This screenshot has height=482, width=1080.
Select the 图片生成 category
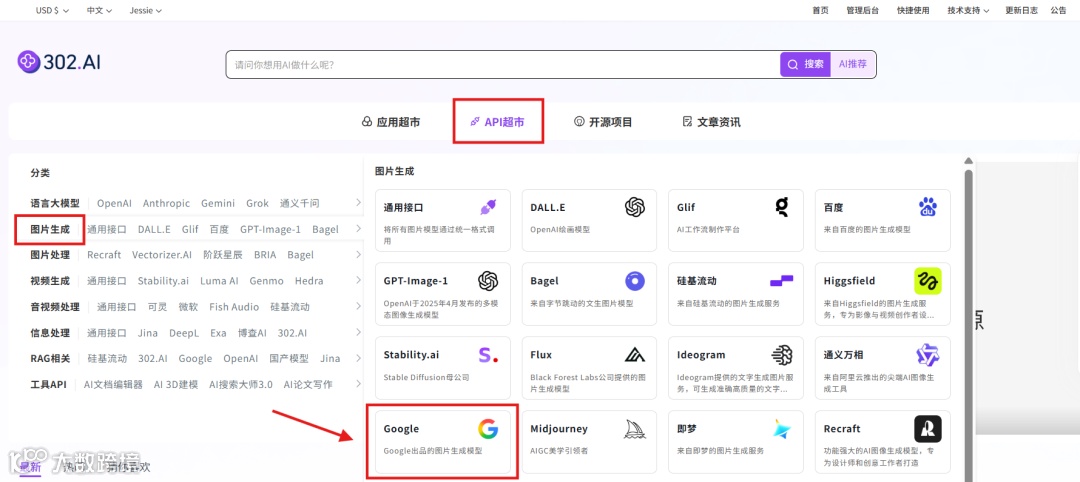click(50, 229)
